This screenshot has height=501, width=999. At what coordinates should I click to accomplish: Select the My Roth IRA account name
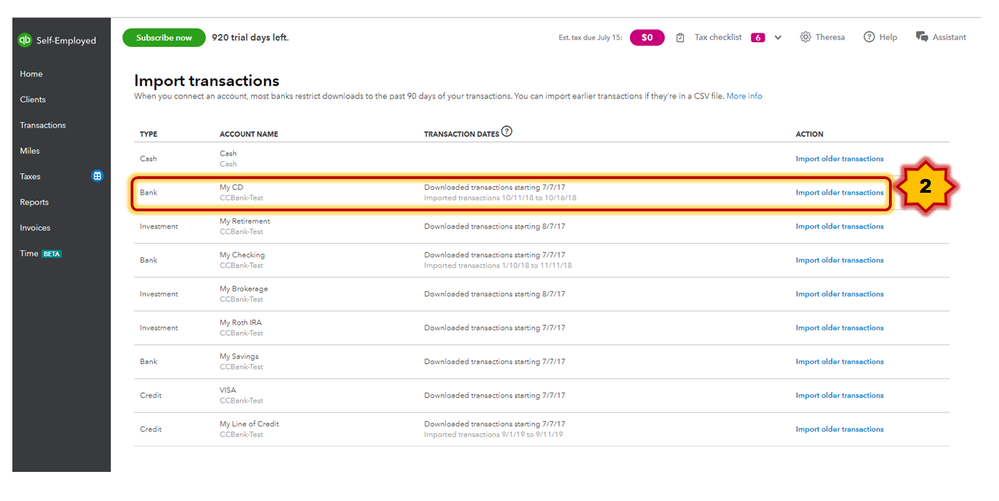coord(240,323)
